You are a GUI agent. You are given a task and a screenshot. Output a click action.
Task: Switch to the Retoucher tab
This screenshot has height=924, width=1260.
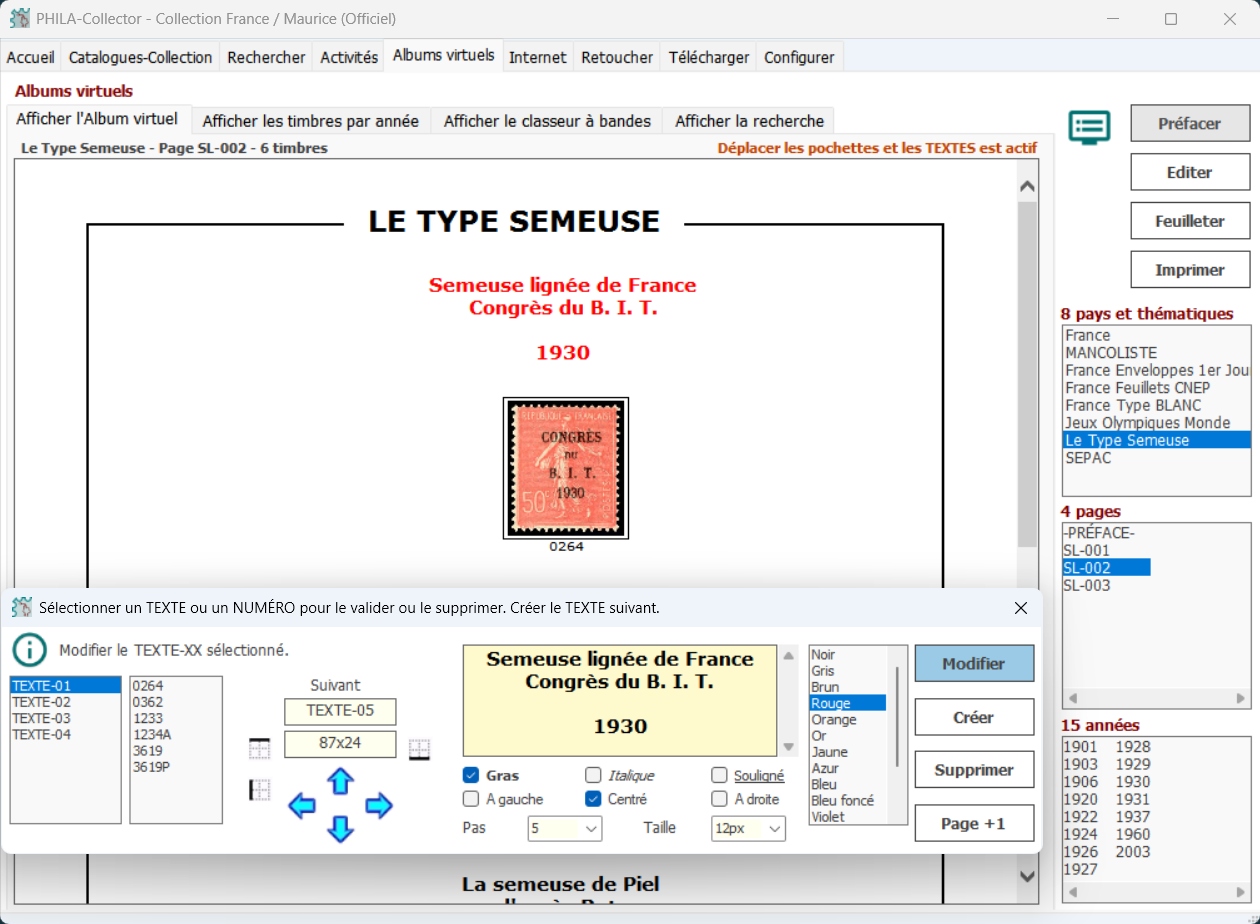(x=617, y=57)
